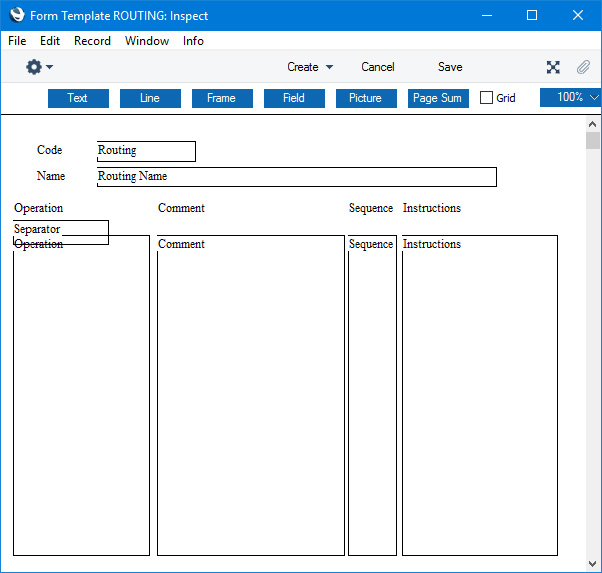The height and width of the screenshot is (573, 602).
Task: Select the Routing Name field
Action: 296,177
